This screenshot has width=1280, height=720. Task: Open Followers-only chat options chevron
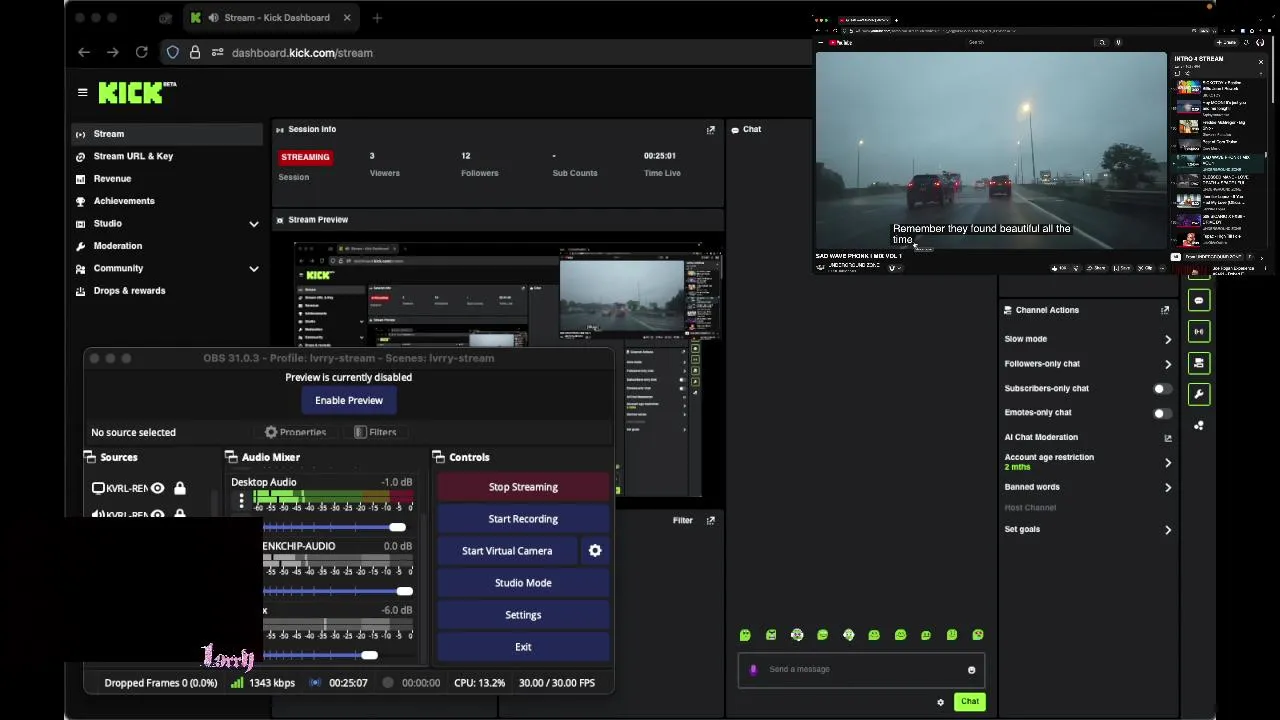coord(1168,364)
